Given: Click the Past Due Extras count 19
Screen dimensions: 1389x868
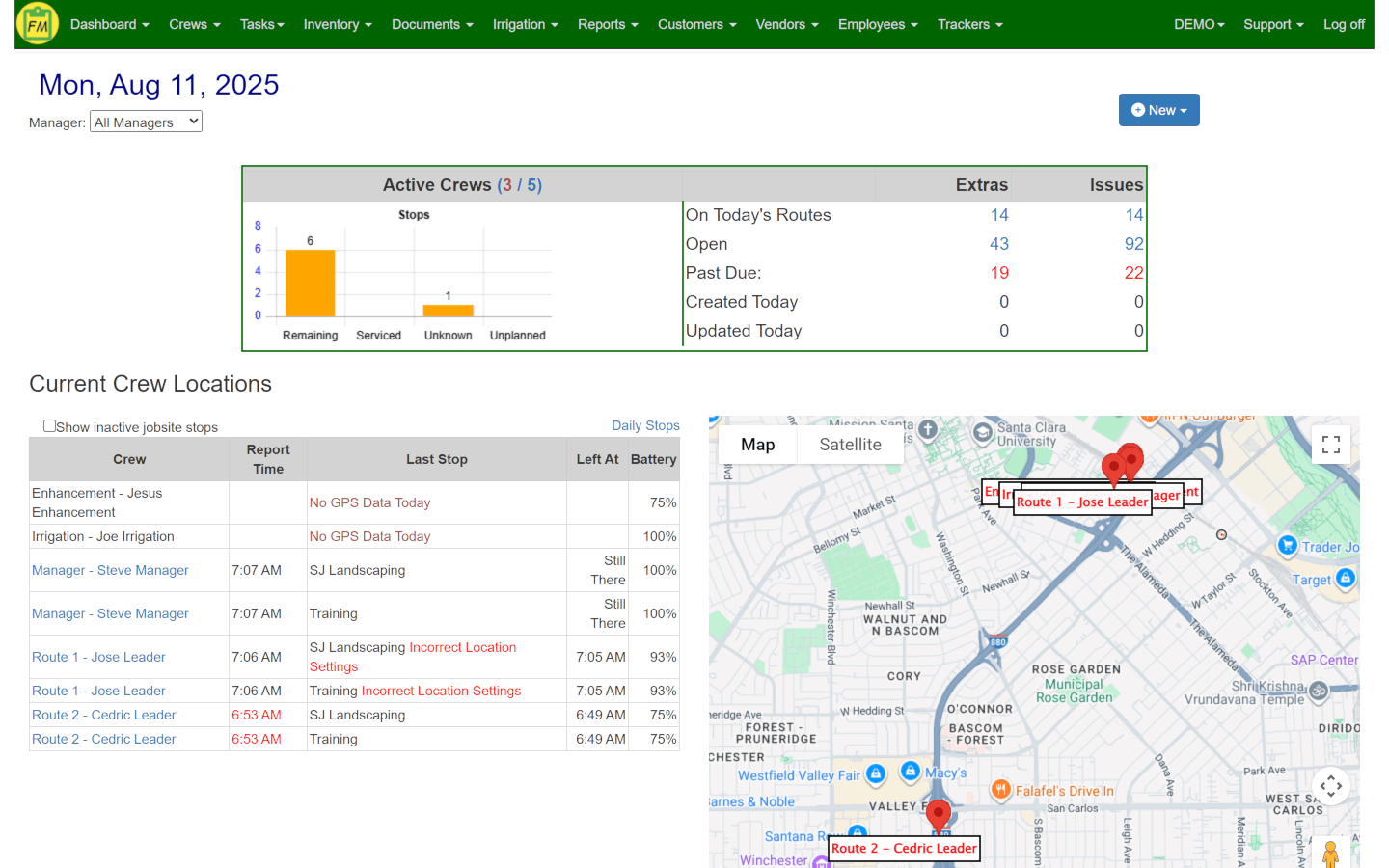Looking at the screenshot, I should [x=999, y=273].
